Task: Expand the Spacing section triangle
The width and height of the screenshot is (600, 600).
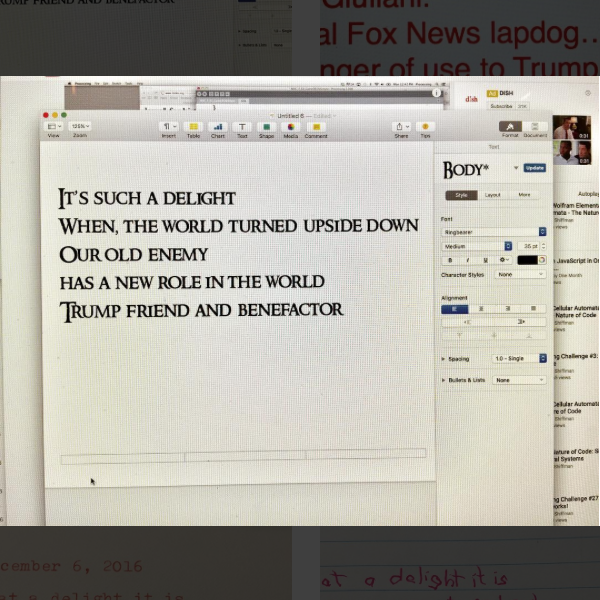Action: click(443, 359)
